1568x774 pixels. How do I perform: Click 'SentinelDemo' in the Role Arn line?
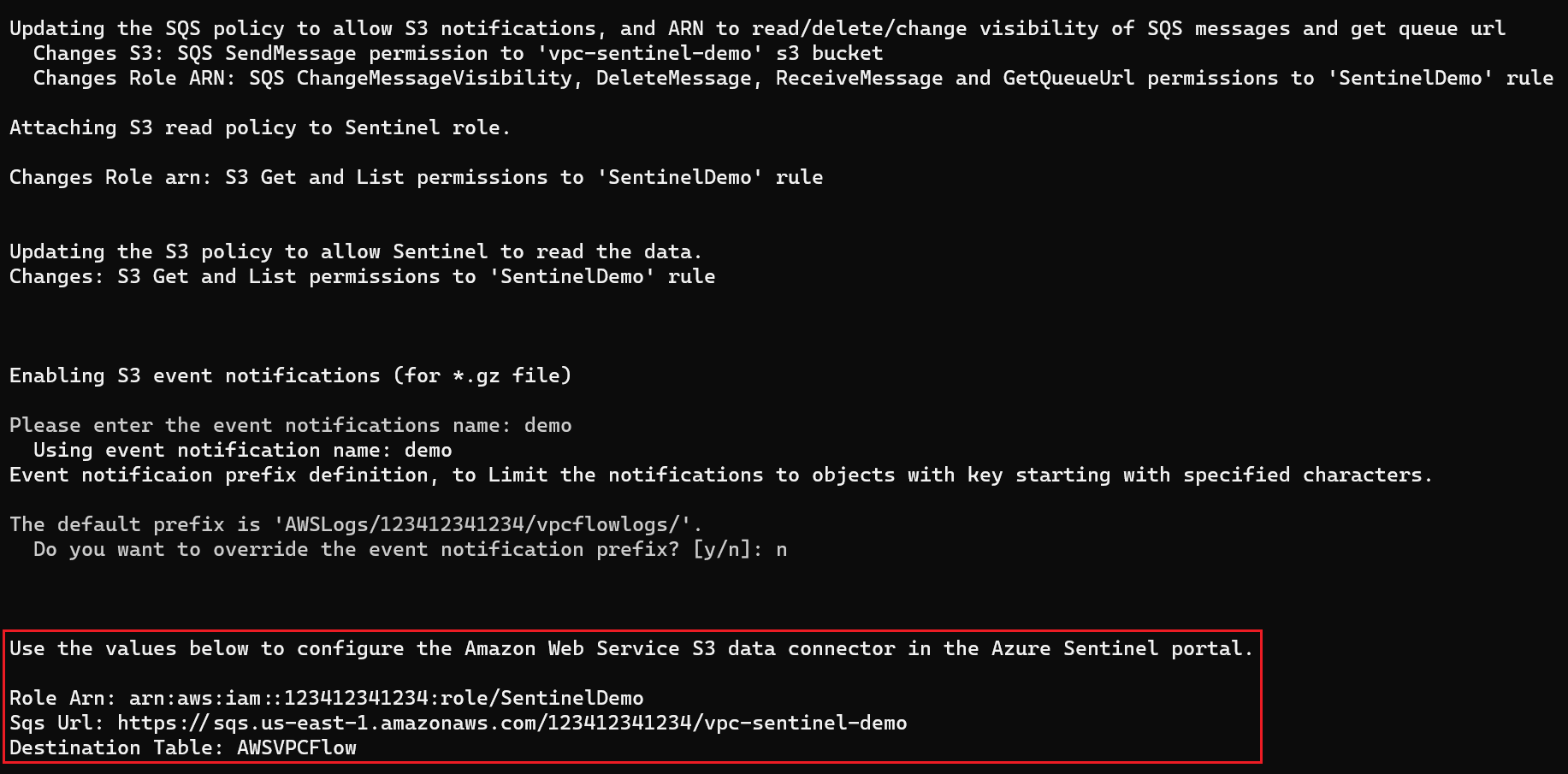point(572,698)
